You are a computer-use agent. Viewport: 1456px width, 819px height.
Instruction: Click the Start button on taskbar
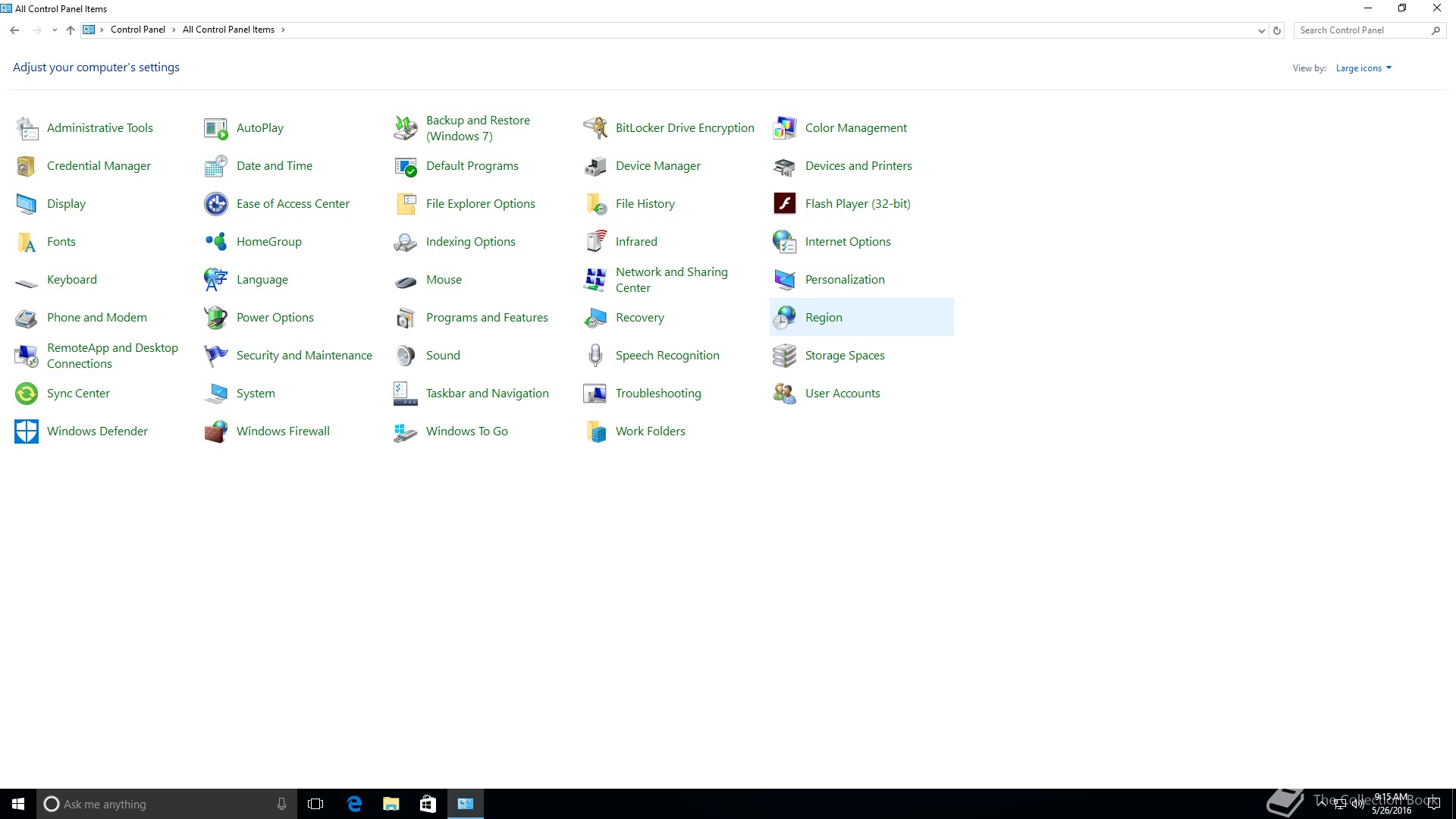tap(18, 804)
